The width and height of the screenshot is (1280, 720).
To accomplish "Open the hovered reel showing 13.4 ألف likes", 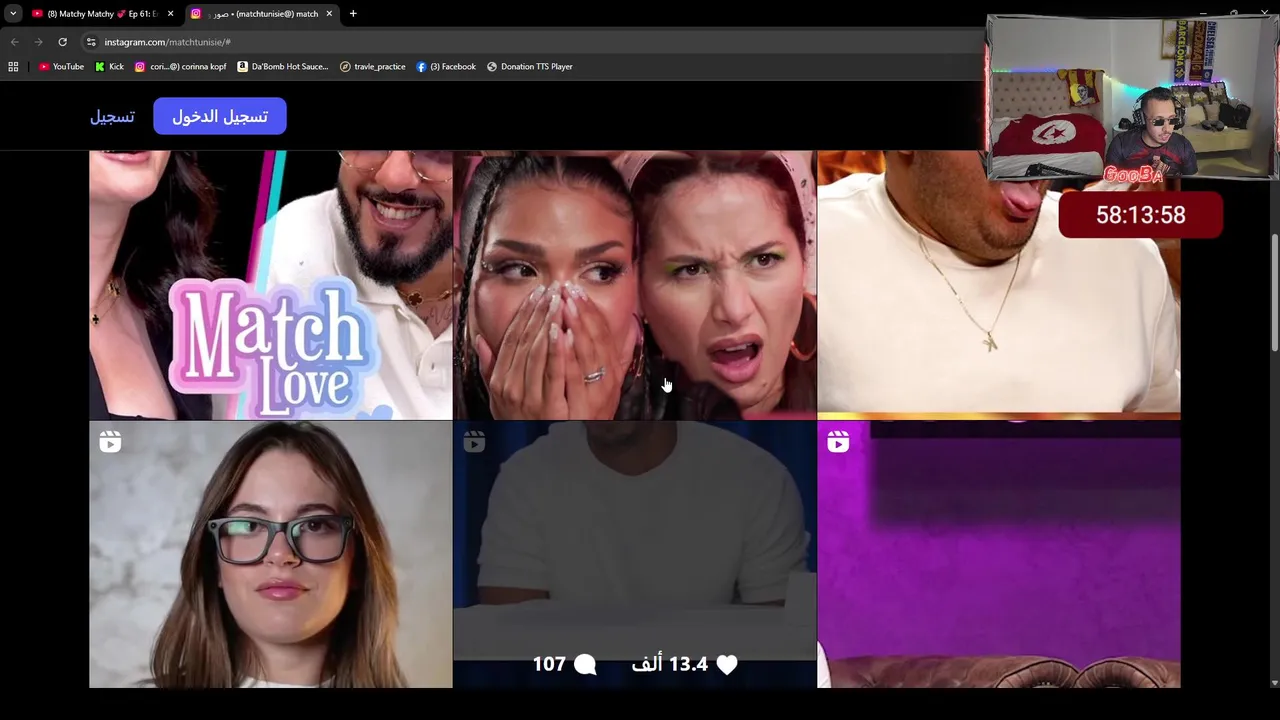I will [635, 554].
